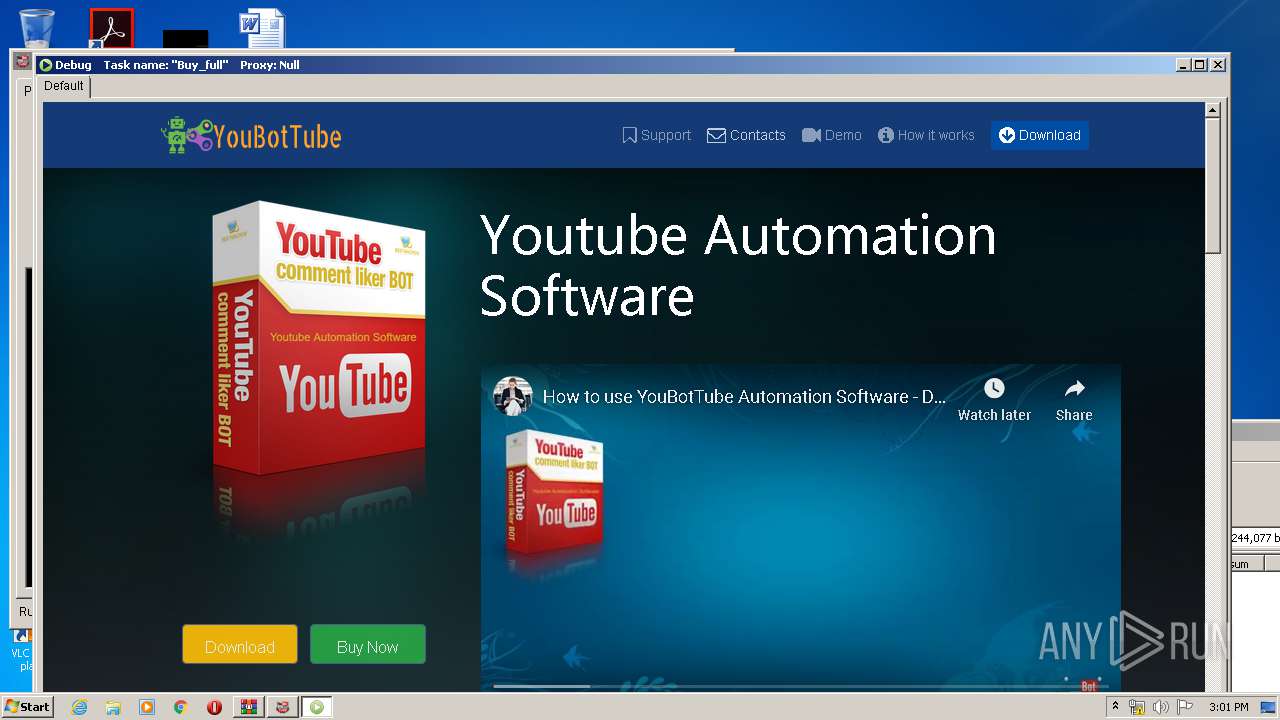Screen dimensions: 1280x720
Task: Maximize the Debug window
Action: [1201, 65]
